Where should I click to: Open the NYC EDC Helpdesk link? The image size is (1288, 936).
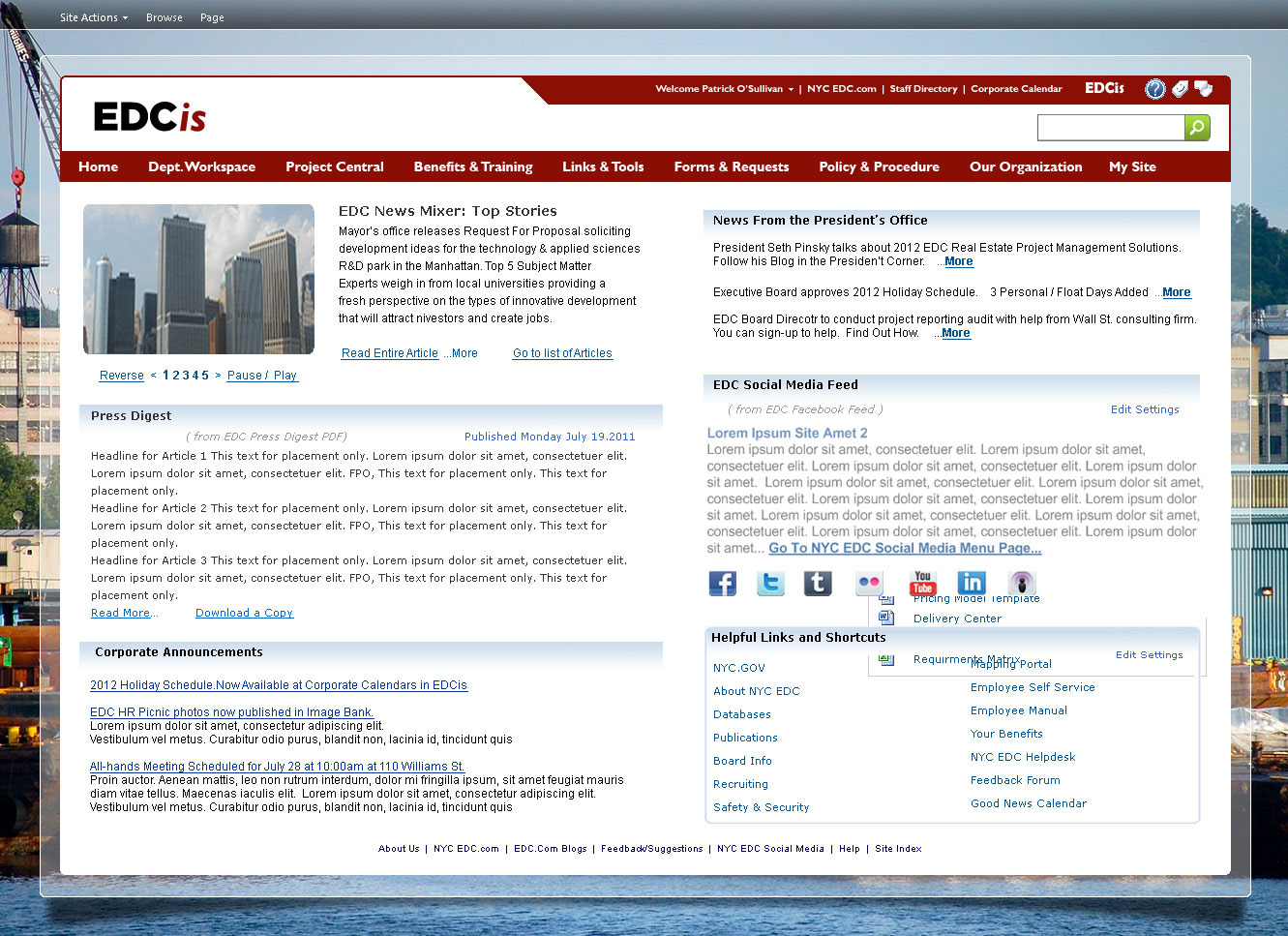[1023, 757]
